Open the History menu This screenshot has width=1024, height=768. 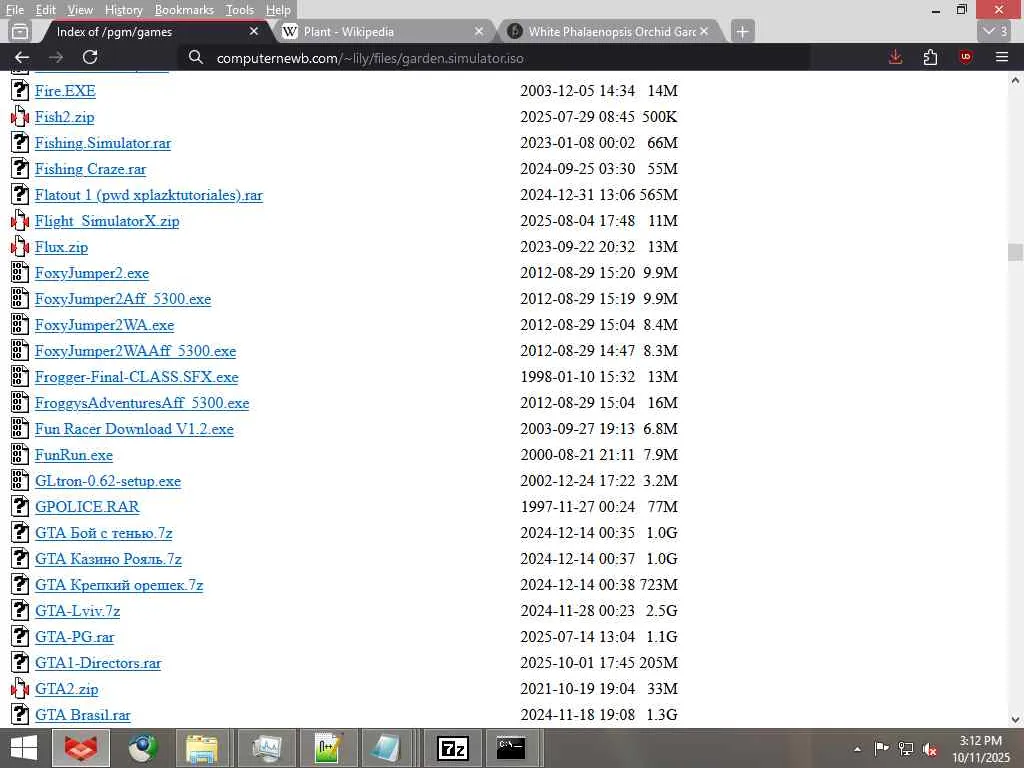[x=123, y=10]
